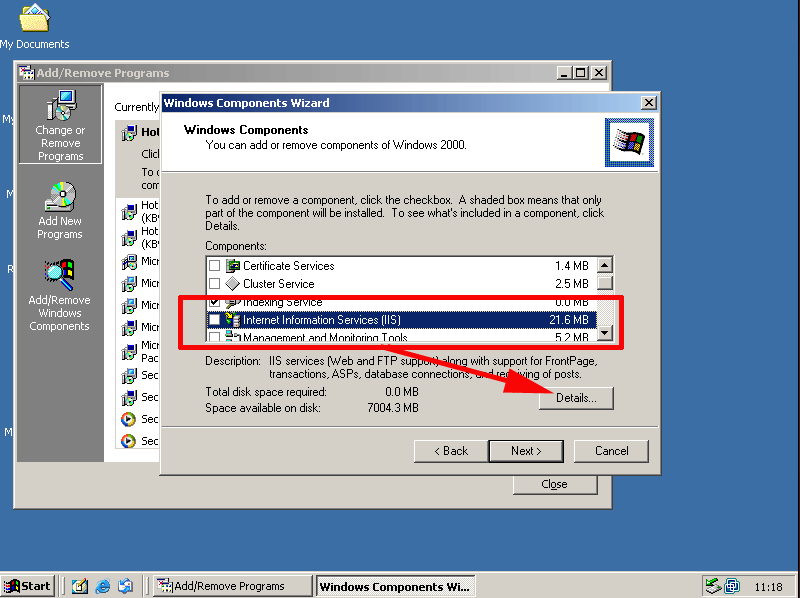This screenshot has width=800, height=598.
Task: Check Management and Monitoring Tools checkbox
Action: click(x=214, y=337)
